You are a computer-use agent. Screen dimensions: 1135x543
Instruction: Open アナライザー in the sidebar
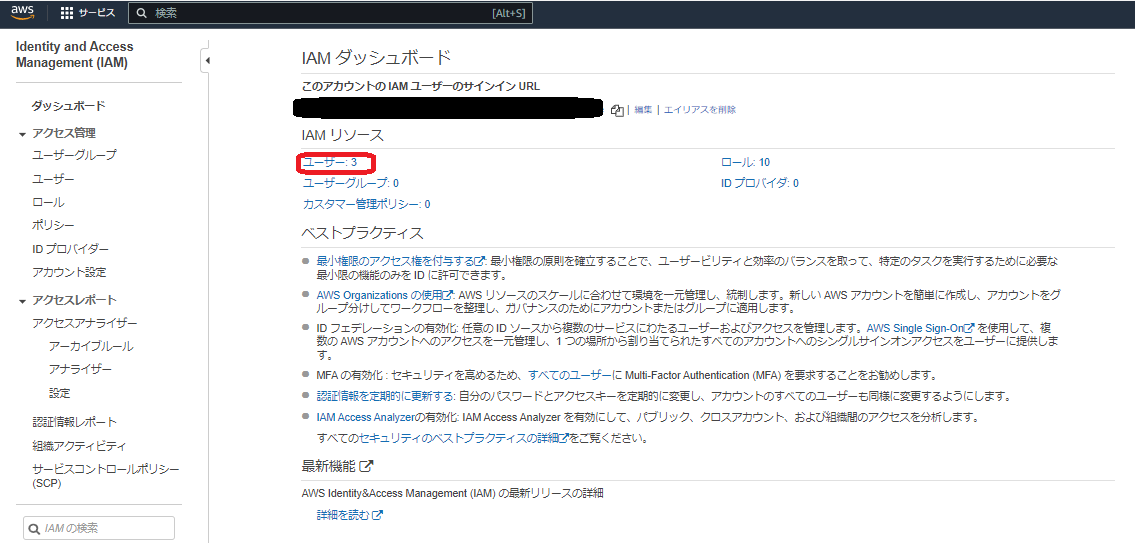(x=80, y=369)
